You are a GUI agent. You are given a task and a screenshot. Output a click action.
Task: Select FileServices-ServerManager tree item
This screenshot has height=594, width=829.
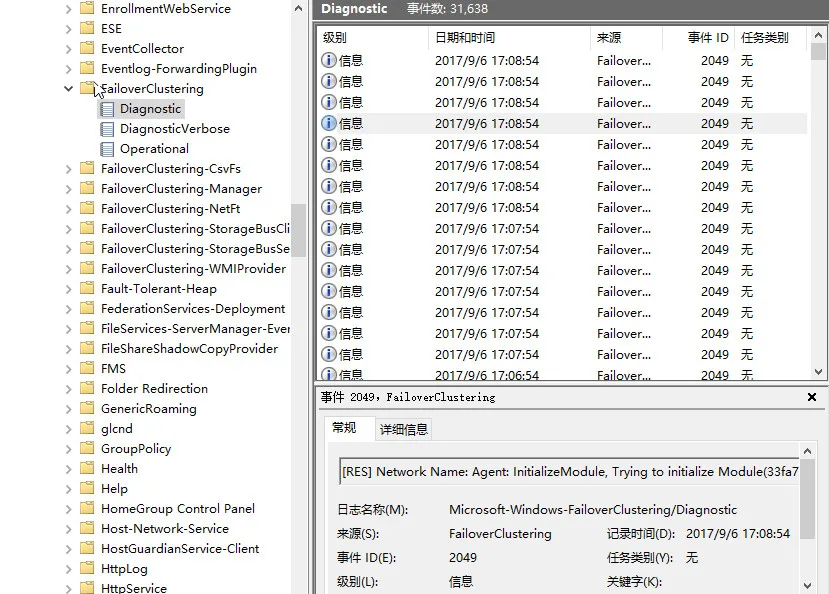click(x=195, y=329)
